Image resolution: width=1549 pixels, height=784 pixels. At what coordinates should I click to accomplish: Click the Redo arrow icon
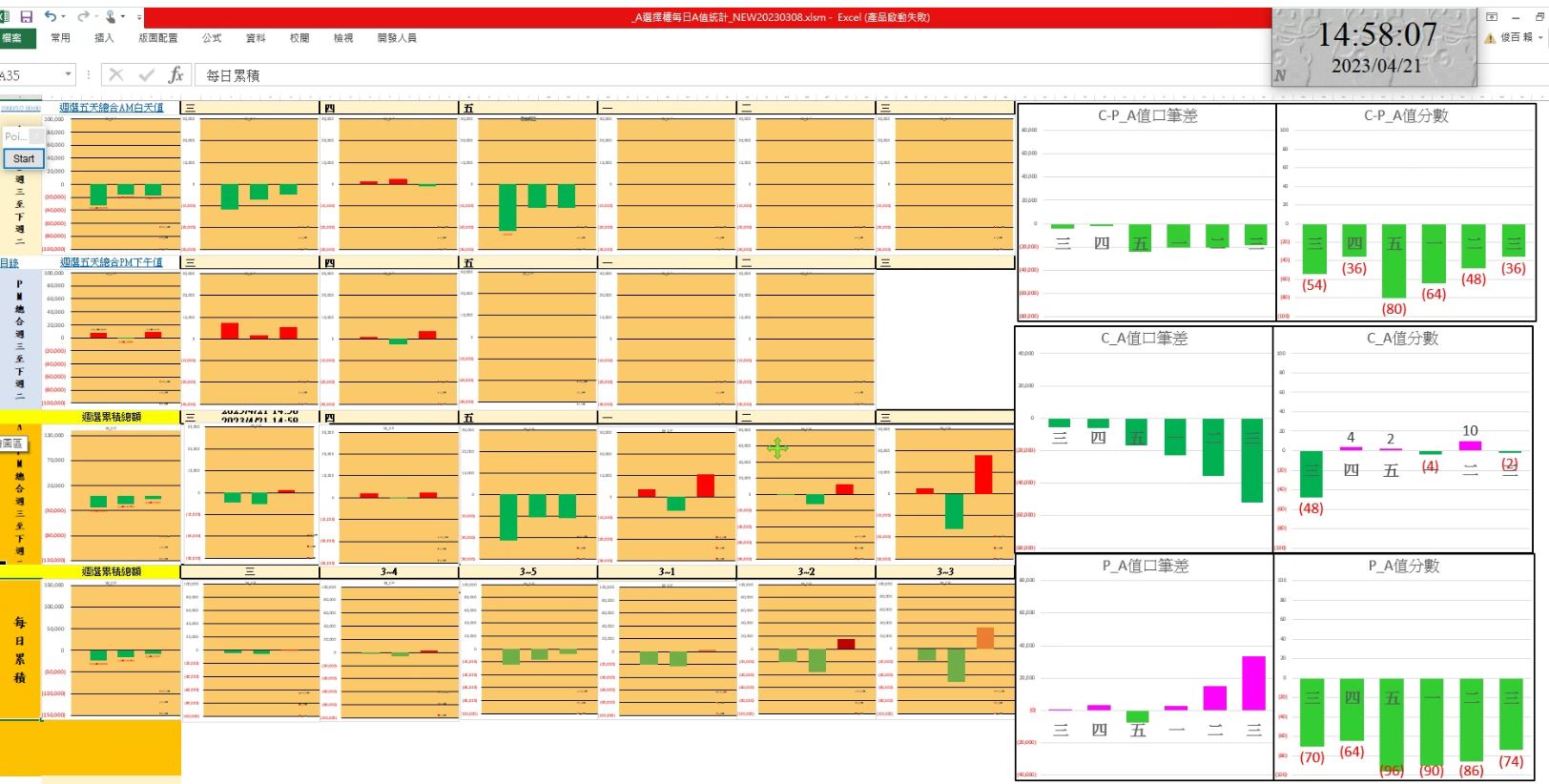[x=83, y=16]
